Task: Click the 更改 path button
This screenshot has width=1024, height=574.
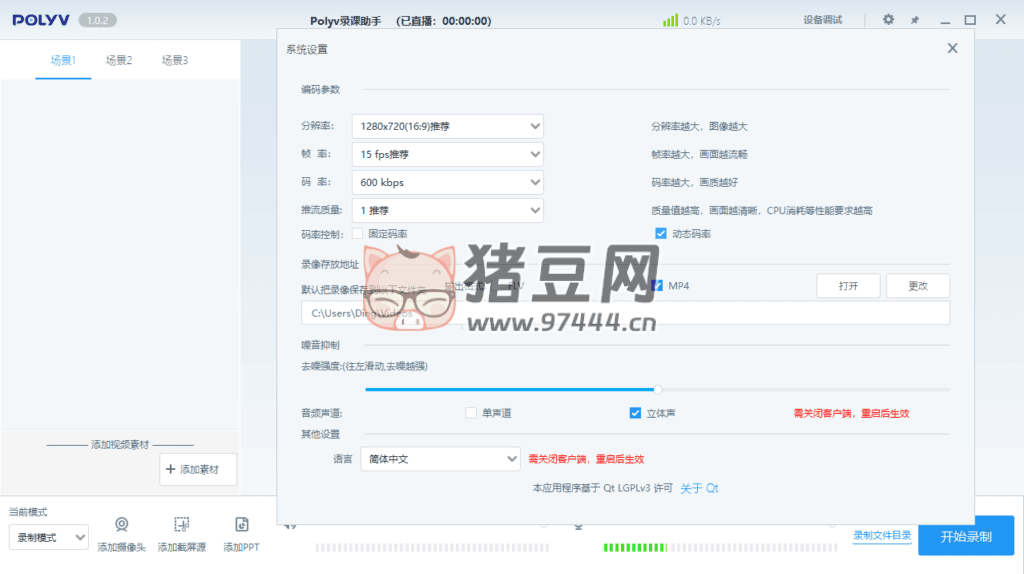Action: pyautogui.click(x=918, y=285)
